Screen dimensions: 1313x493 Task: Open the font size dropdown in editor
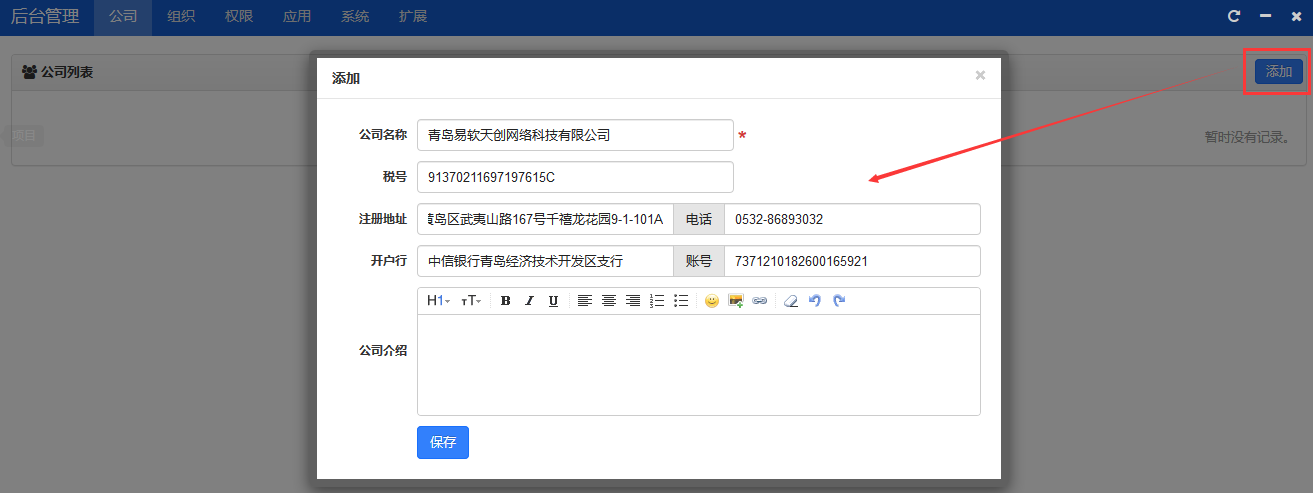click(470, 300)
